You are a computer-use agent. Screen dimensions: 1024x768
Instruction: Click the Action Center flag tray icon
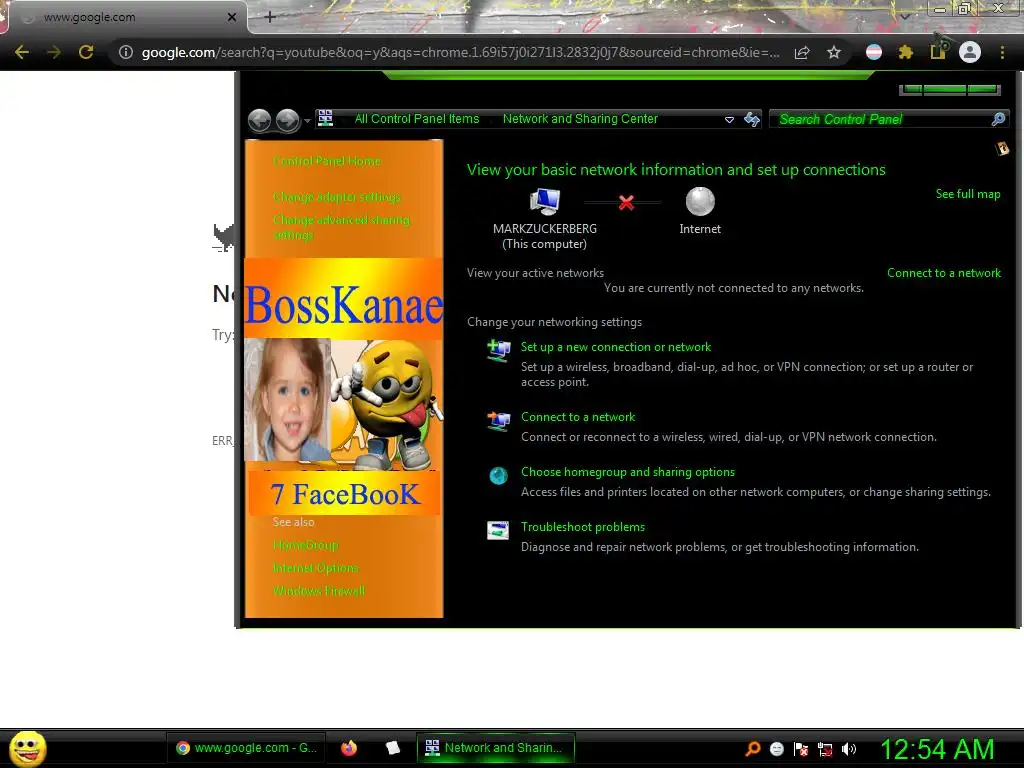[x=801, y=749]
